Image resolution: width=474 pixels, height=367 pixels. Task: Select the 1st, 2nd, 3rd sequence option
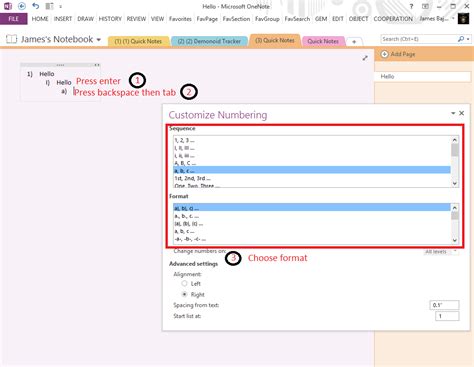point(312,178)
